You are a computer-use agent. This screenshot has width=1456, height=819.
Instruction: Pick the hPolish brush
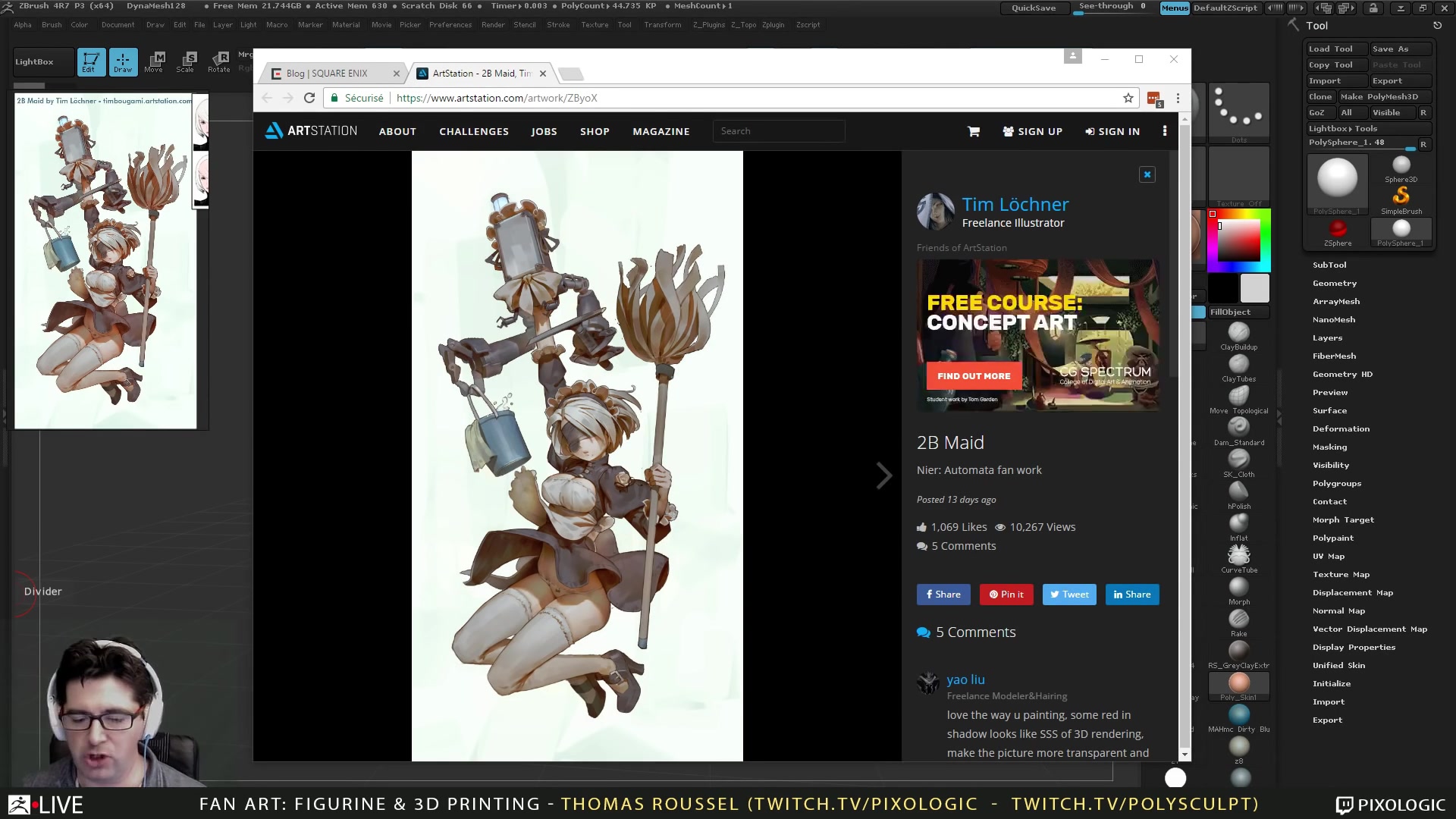coord(1238,491)
